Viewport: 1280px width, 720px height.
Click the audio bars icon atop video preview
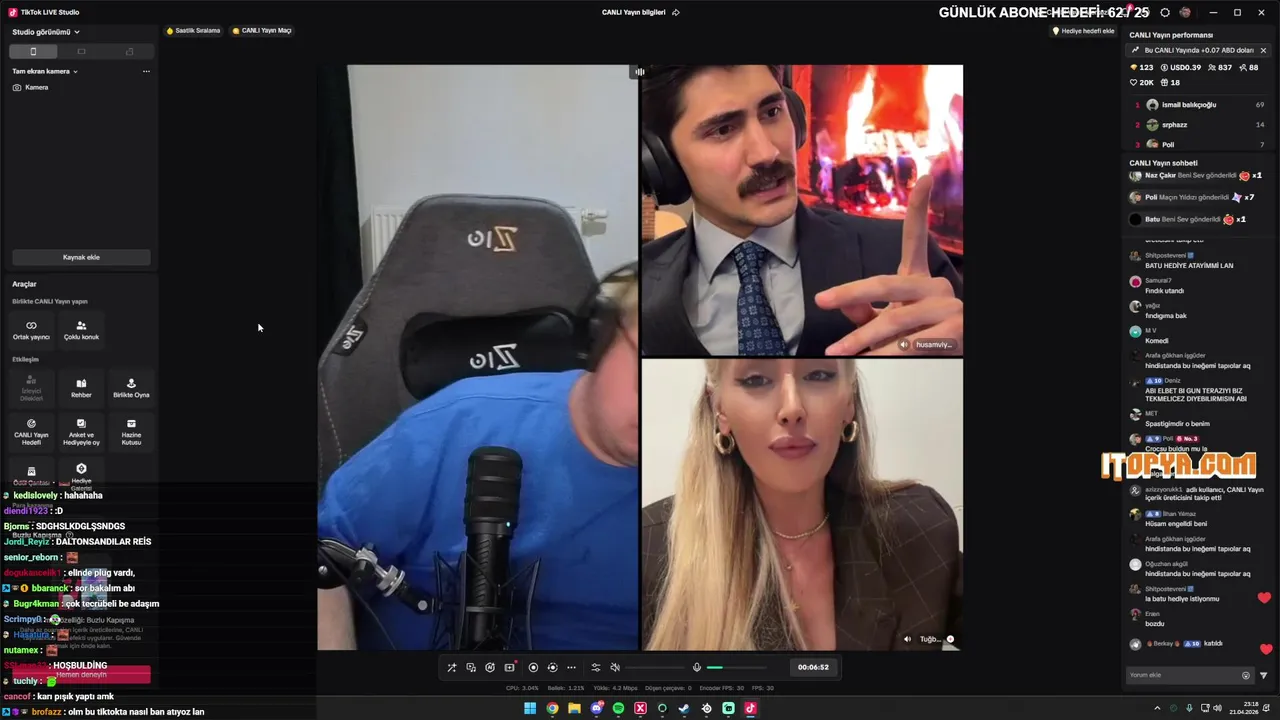640,71
